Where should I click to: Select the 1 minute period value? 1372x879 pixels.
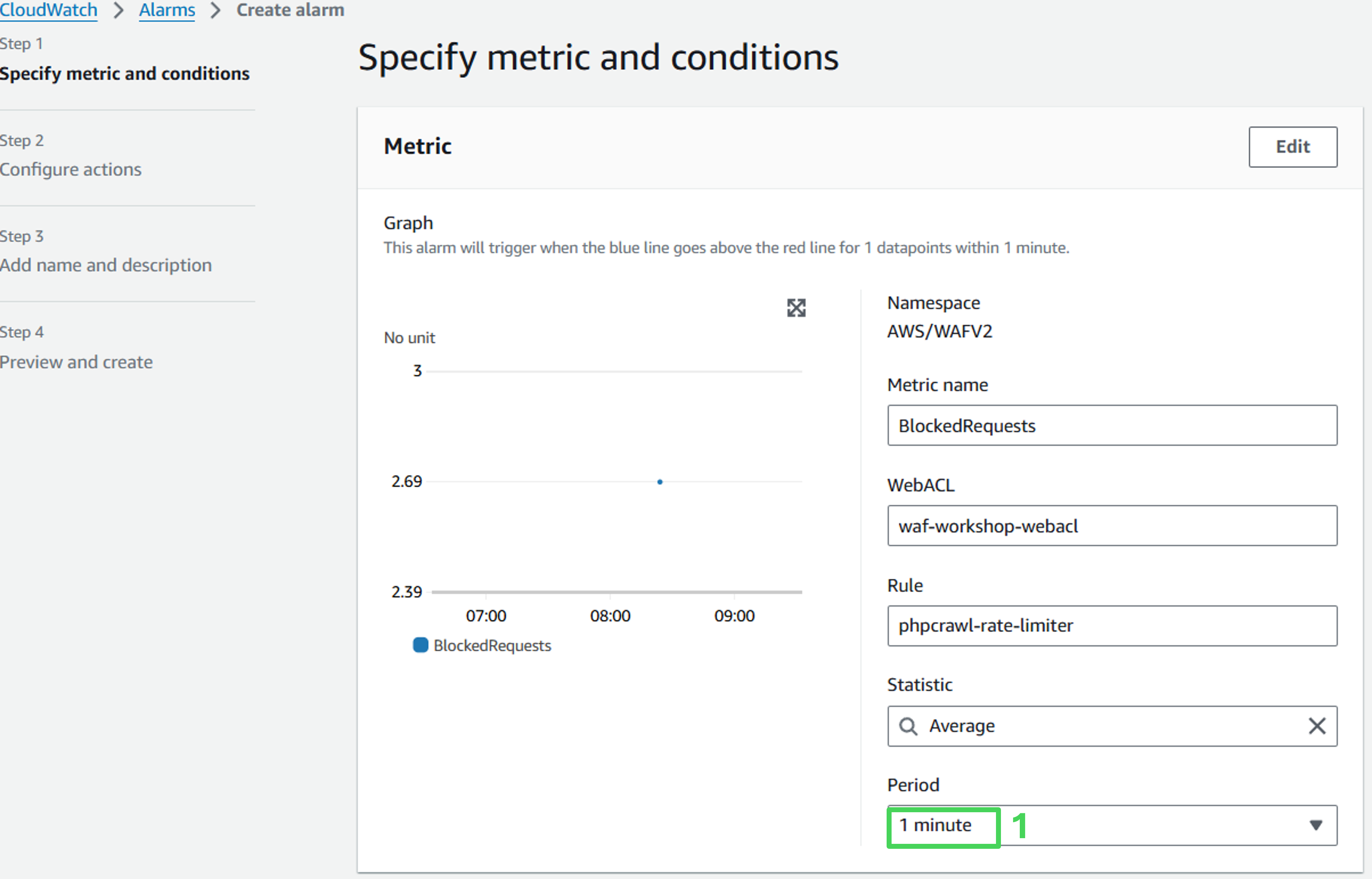tap(936, 825)
